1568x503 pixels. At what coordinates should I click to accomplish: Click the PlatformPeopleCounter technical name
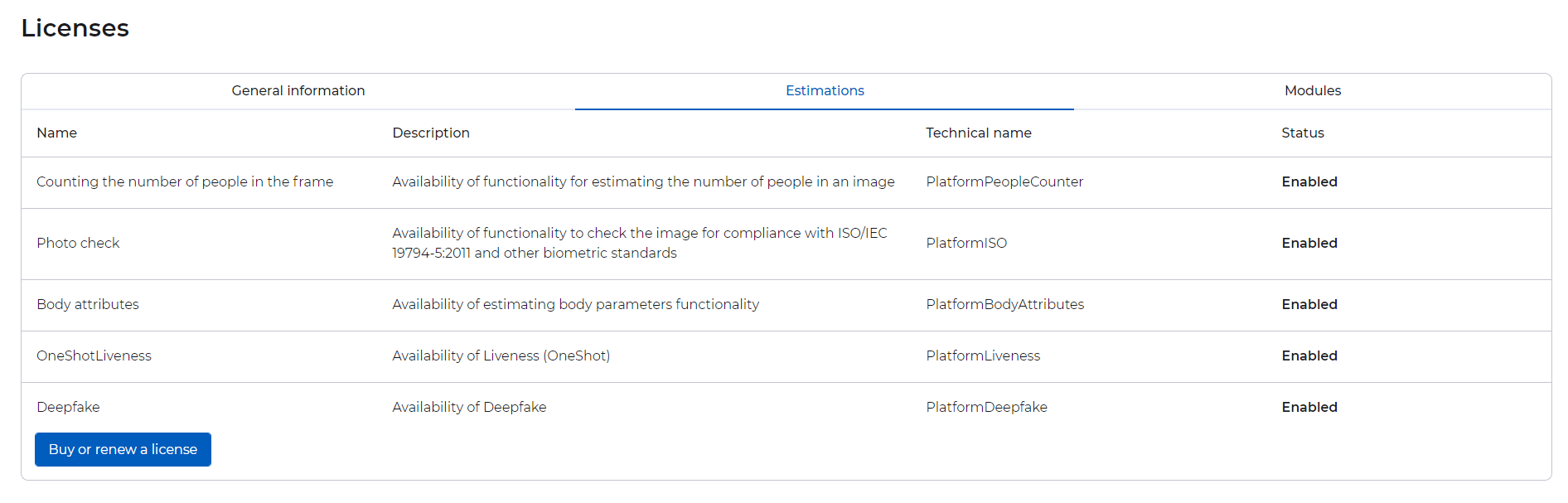(x=1004, y=182)
